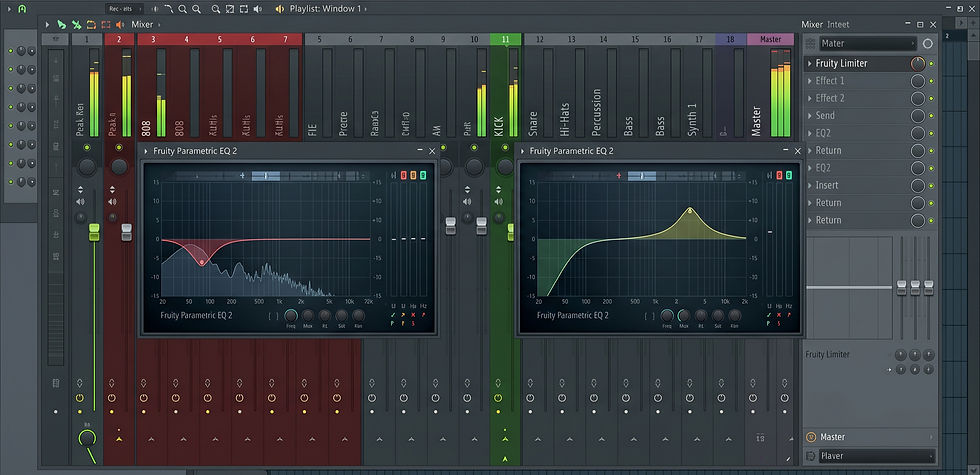
Task: Click the yellow peak band handle in right EQ
Action: [x=690, y=211]
